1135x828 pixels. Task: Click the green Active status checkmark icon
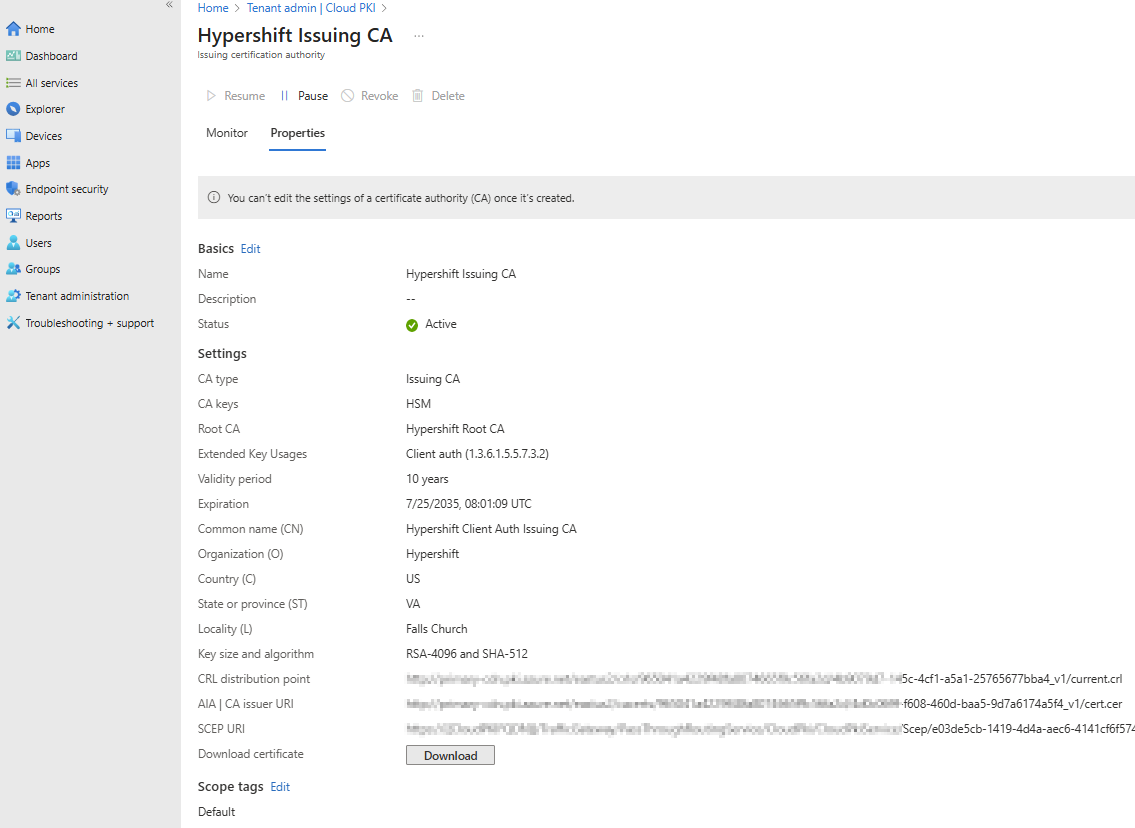click(x=412, y=325)
